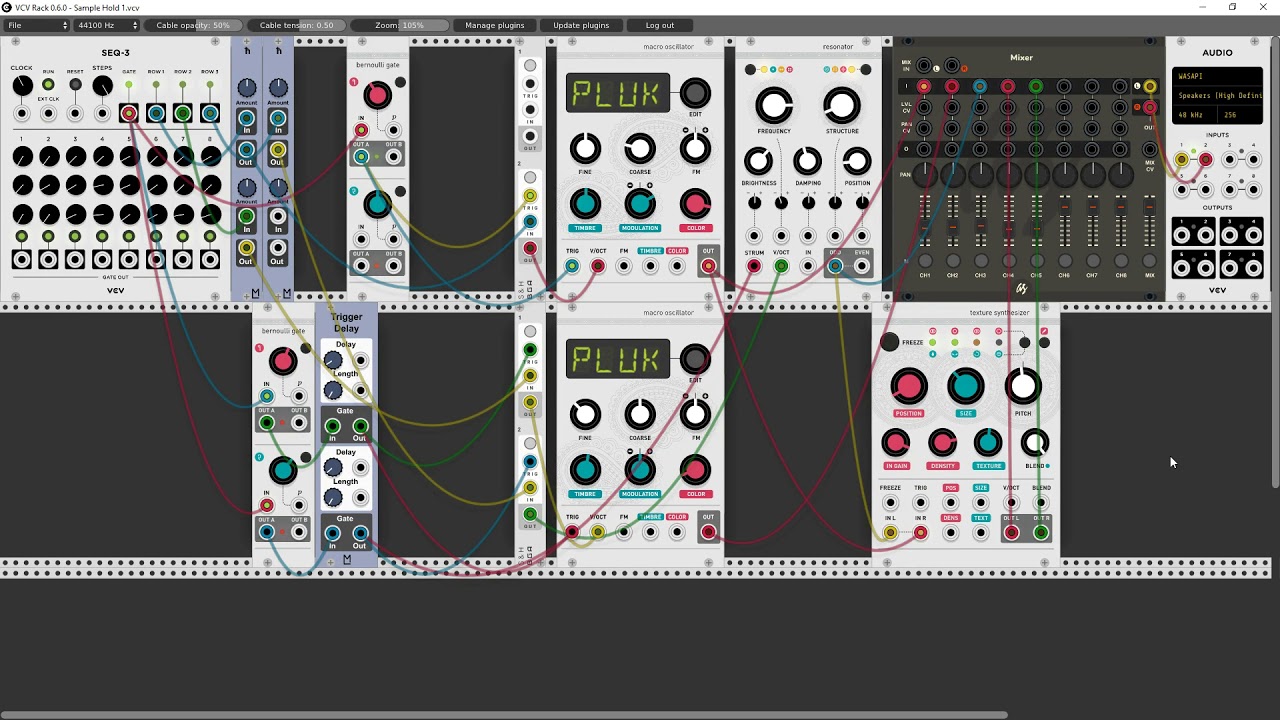Click the Manage plugins button
The image size is (1280, 720).
click(x=494, y=25)
